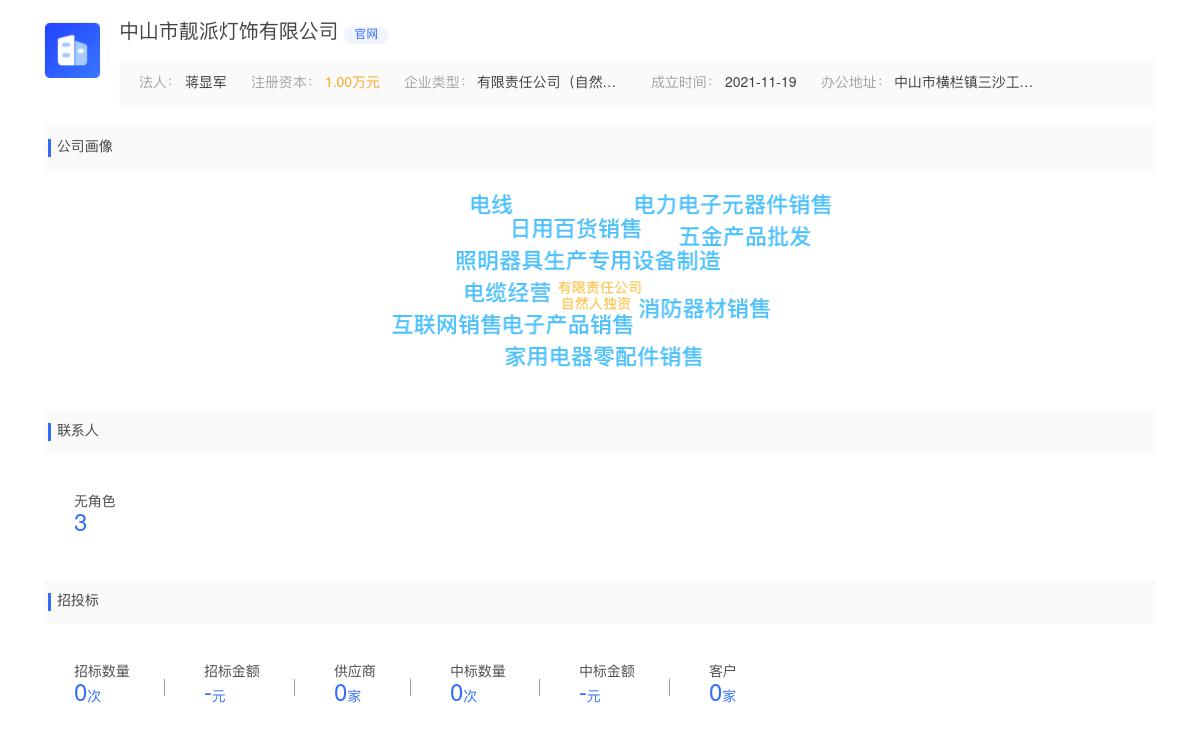Click legal representative name 蒋显军
This screenshot has height=752, width=1200.
tap(206, 83)
